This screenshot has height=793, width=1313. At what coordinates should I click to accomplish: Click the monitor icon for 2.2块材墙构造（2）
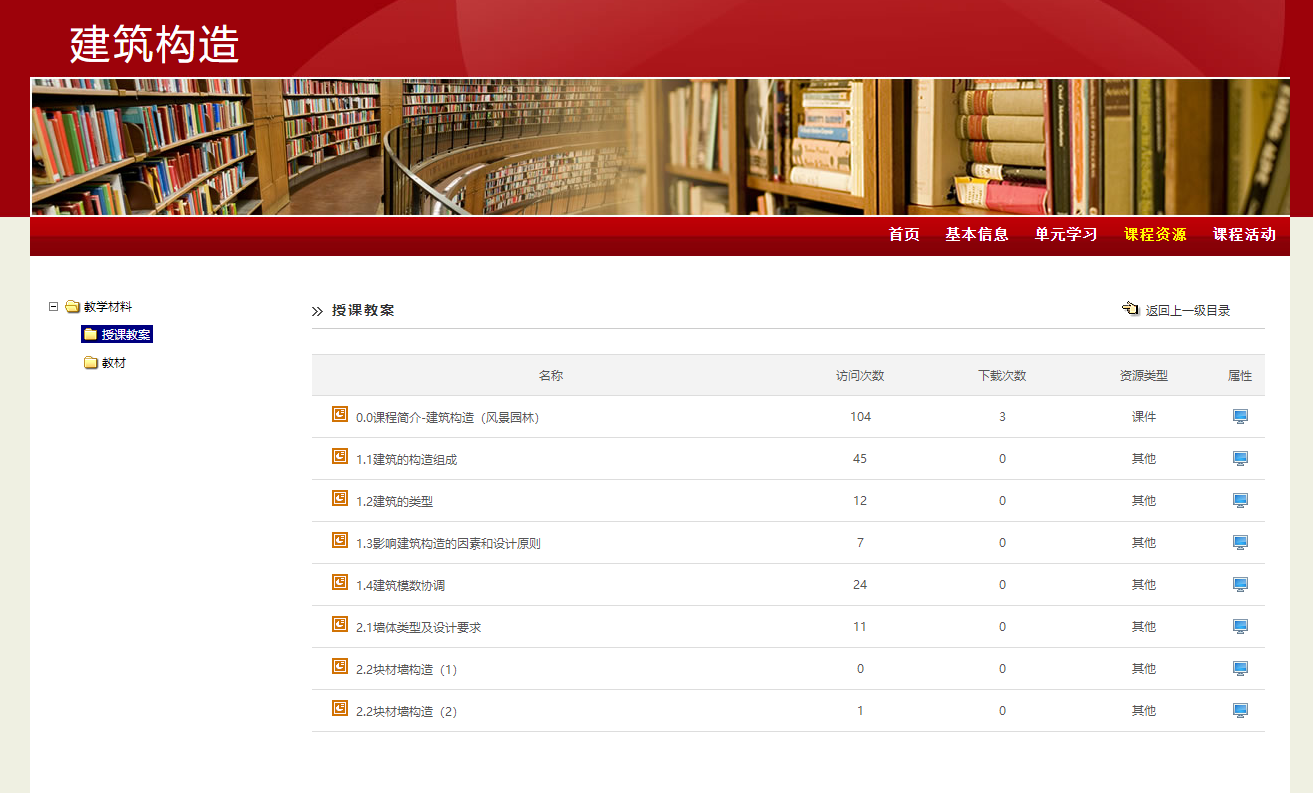1240,711
